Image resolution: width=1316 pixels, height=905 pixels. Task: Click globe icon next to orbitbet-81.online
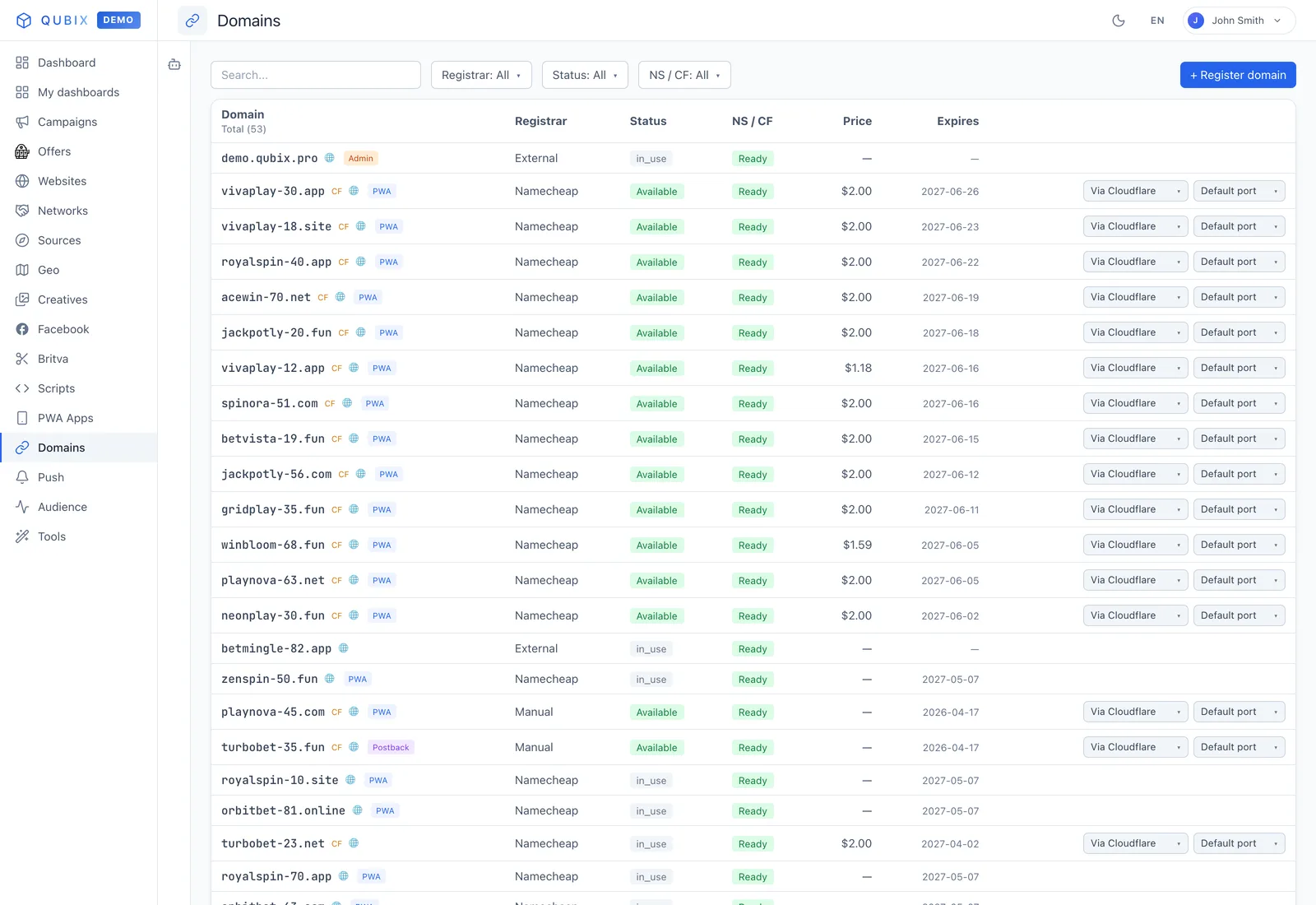pyautogui.click(x=358, y=810)
